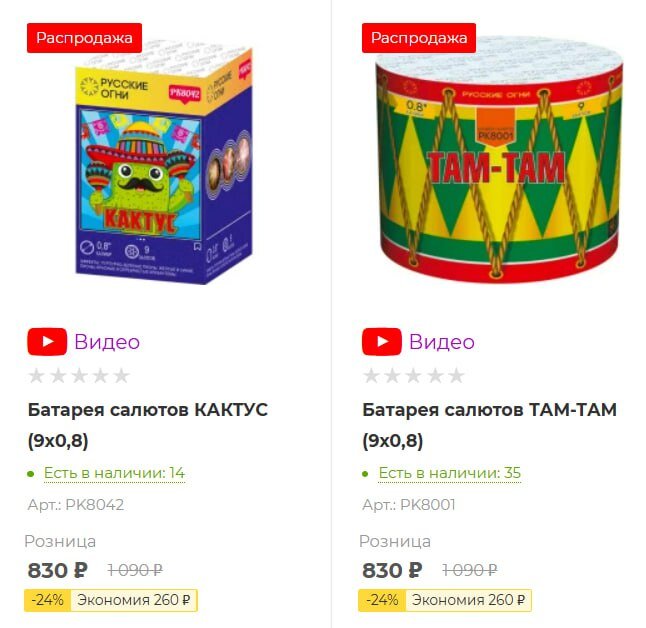Click the YouTube play icon under ТАМ-ТАМ
Image resolution: width=646 pixels, height=628 pixels.
(382, 342)
